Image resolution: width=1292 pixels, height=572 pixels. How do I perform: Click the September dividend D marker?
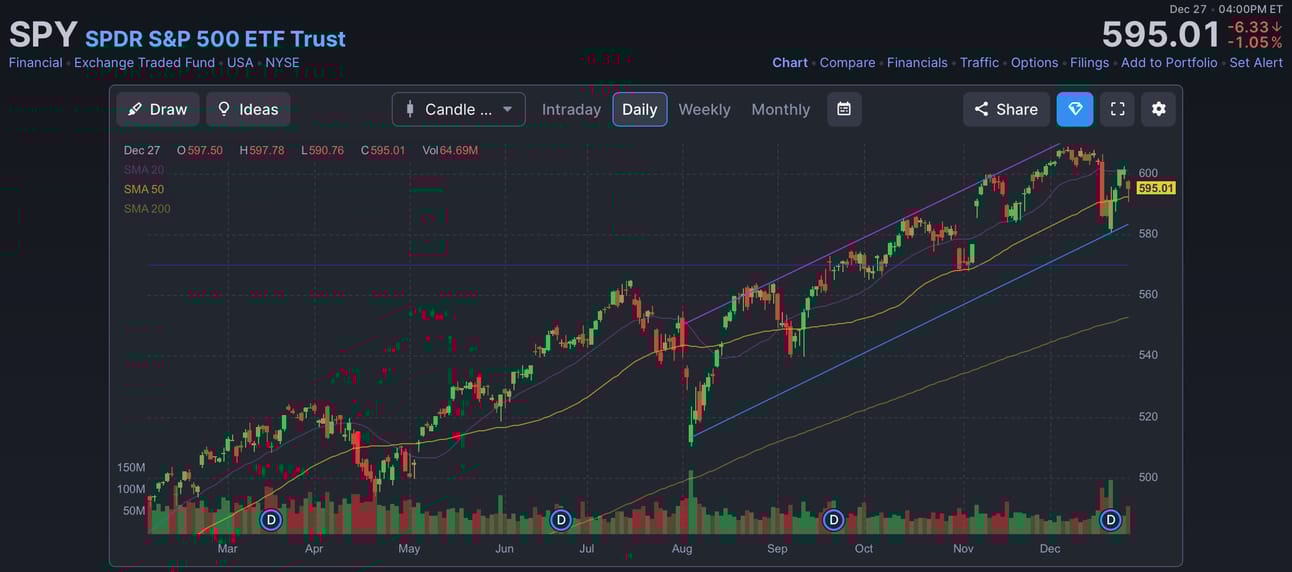click(833, 520)
